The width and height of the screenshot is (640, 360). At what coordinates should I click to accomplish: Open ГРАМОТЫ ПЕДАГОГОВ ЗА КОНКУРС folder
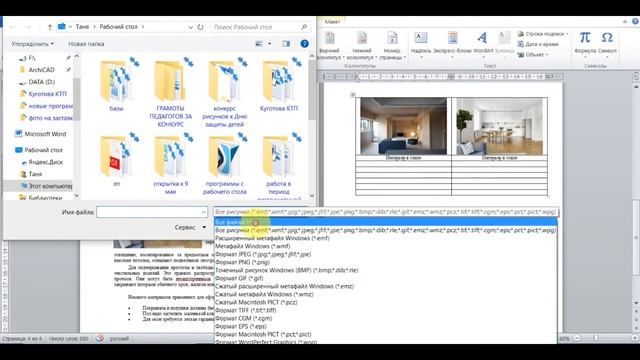pyautogui.click(x=171, y=92)
